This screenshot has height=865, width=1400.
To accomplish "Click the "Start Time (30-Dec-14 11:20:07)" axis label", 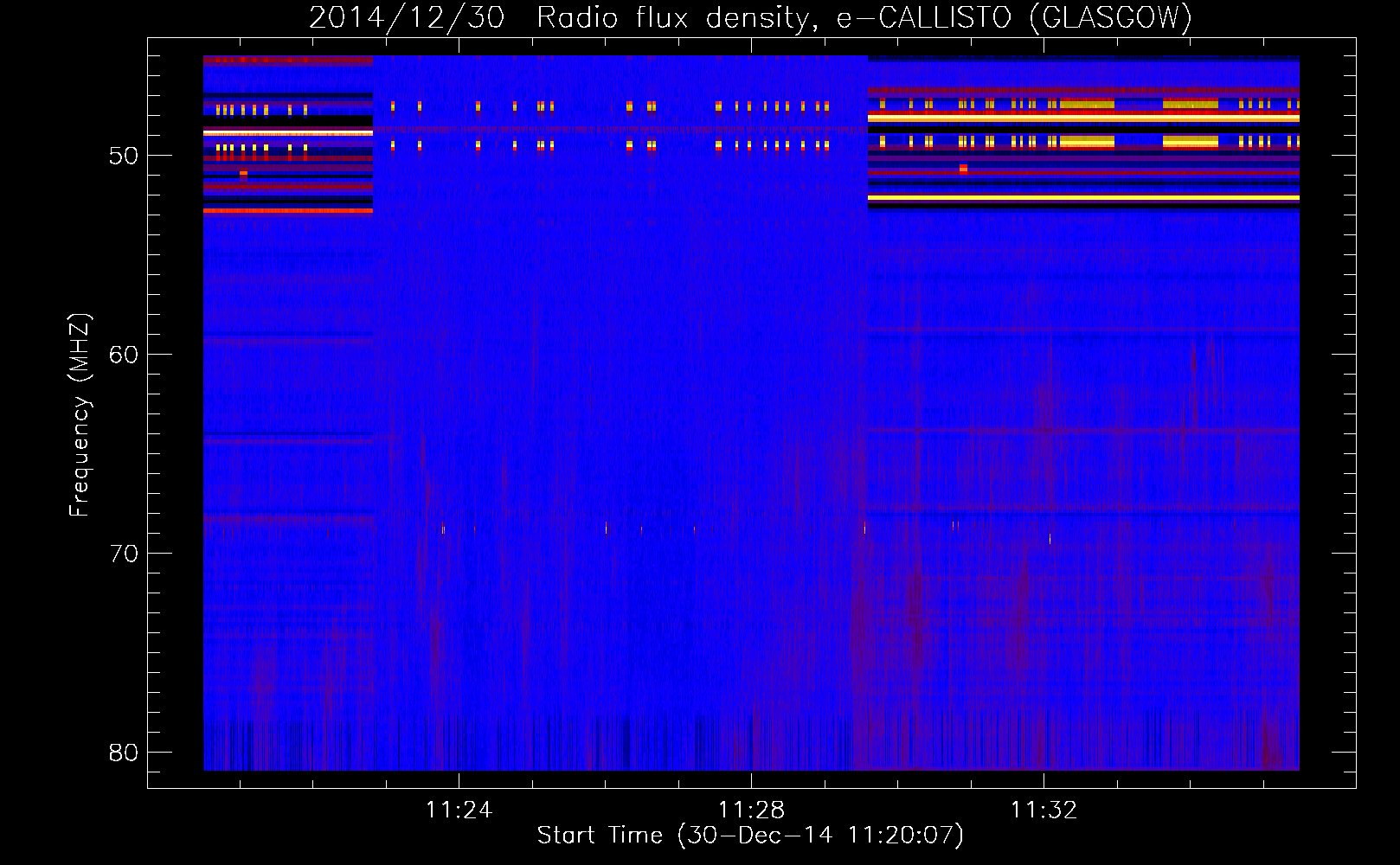I will click(750, 836).
